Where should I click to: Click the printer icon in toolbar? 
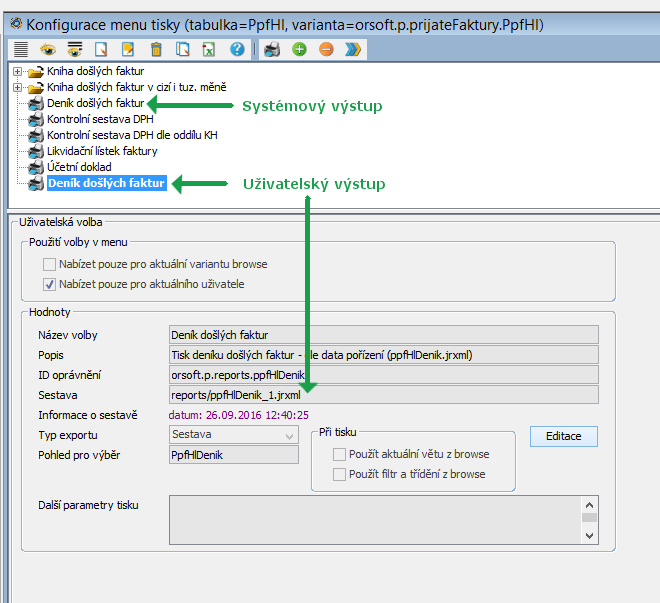pos(273,48)
